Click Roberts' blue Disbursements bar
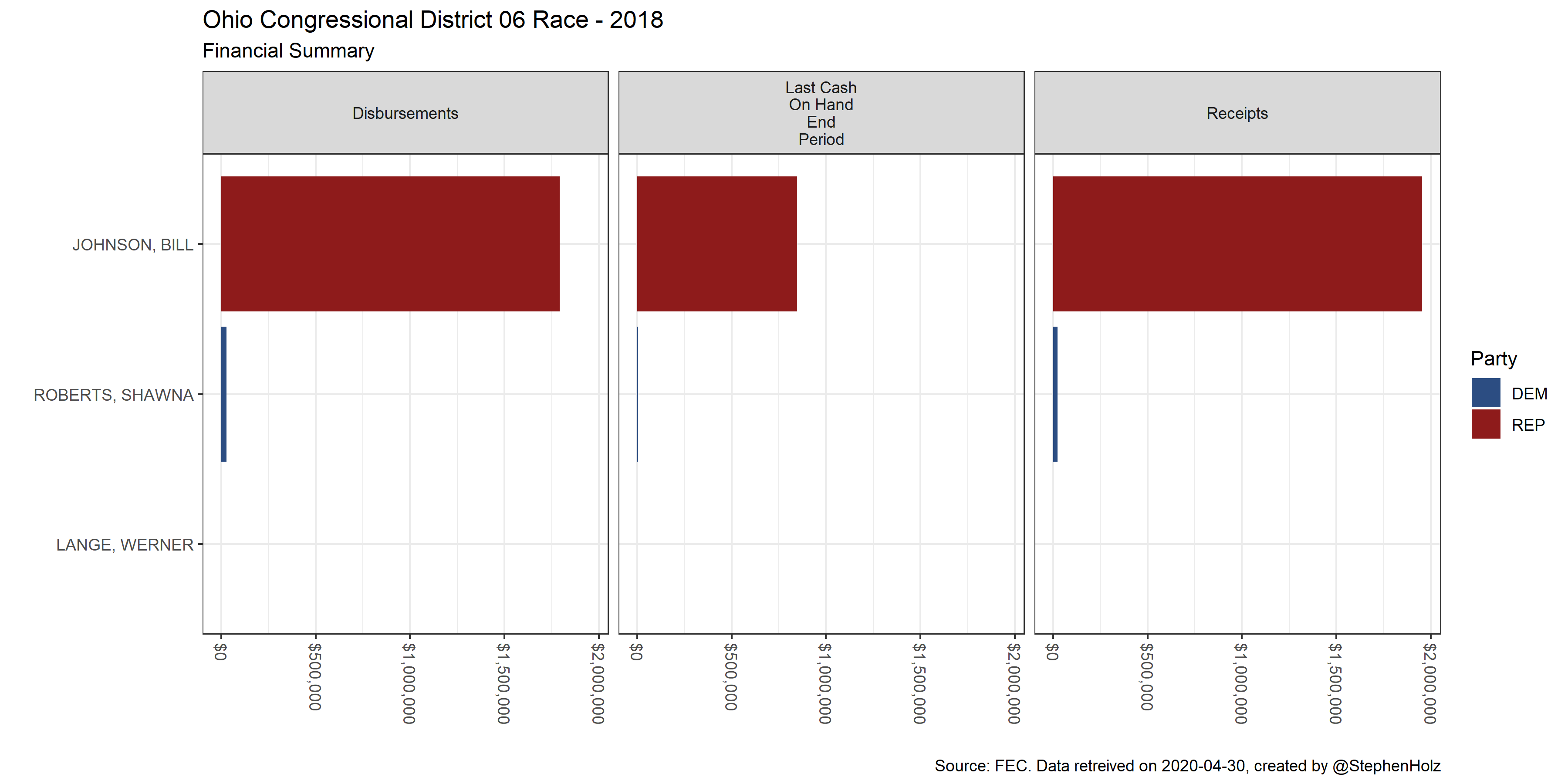The height and width of the screenshot is (784, 1568). (x=224, y=394)
